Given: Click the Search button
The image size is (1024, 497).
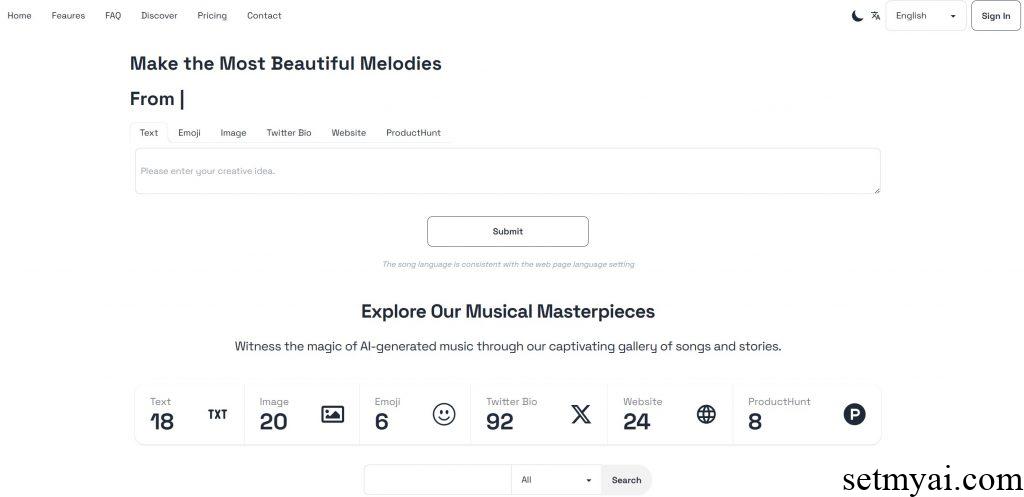Looking at the screenshot, I should click(626, 480).
